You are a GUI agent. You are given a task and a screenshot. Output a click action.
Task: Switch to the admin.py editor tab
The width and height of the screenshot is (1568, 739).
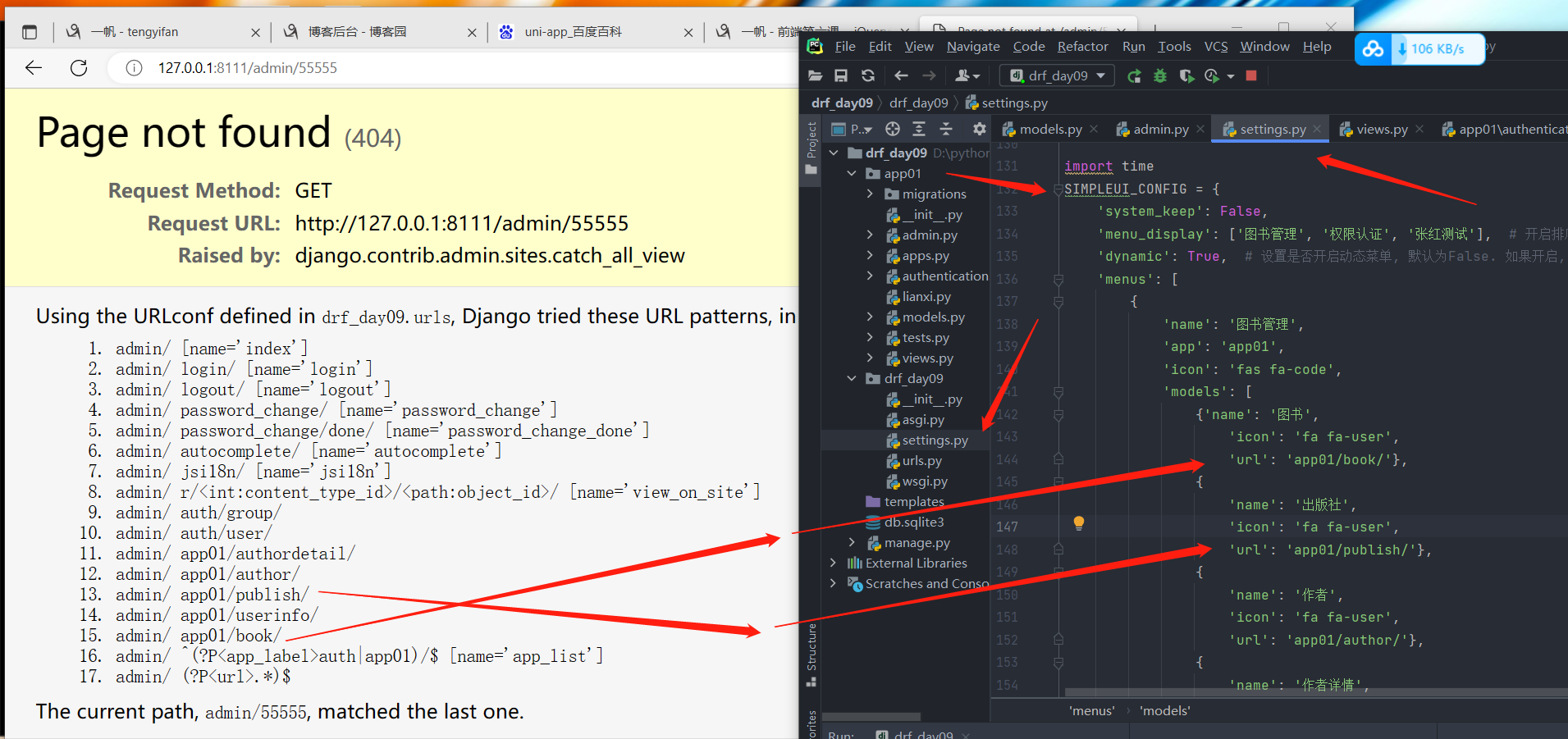click(1161, 130)
